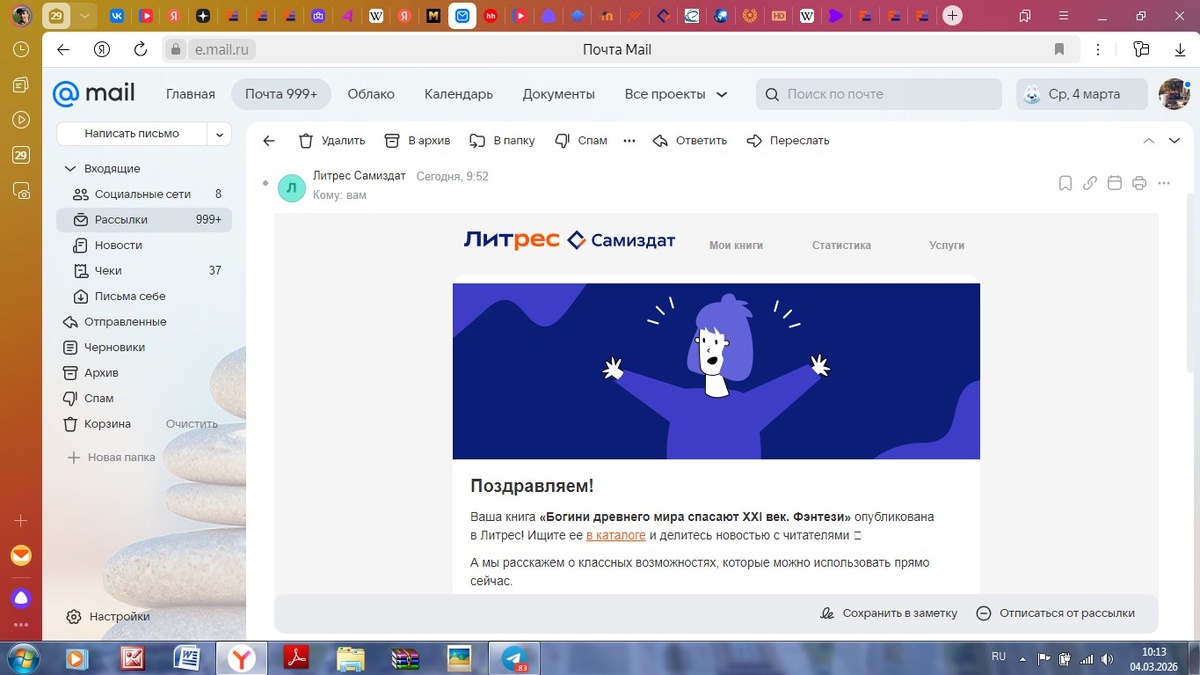Open the three-dots more actions in toolbar
The image size is (1200, 675).
[x=629, y=141]
